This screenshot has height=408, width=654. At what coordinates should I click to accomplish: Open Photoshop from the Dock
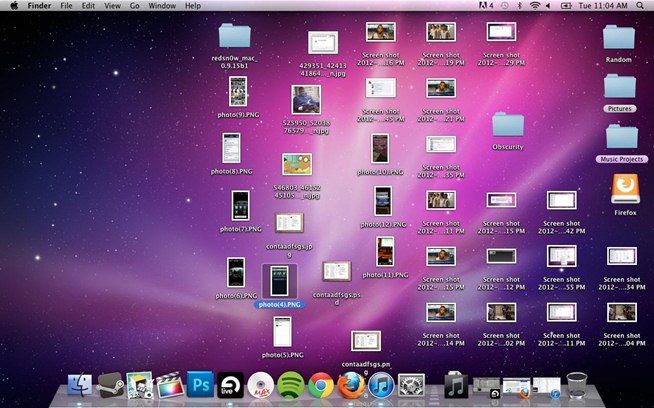201,385
